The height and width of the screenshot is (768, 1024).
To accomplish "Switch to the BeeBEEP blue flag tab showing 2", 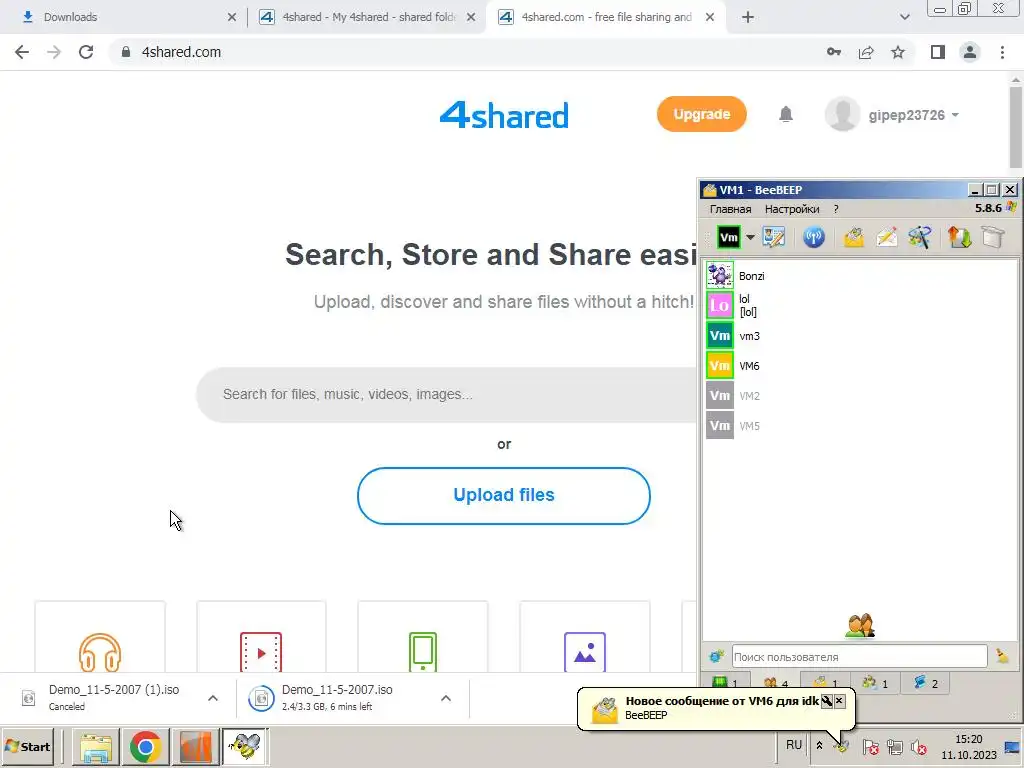I will pos(925,683).
